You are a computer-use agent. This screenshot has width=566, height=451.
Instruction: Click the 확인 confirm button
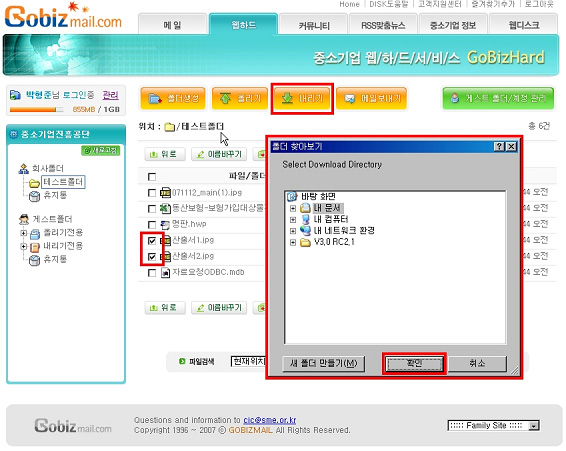point(414,364)
